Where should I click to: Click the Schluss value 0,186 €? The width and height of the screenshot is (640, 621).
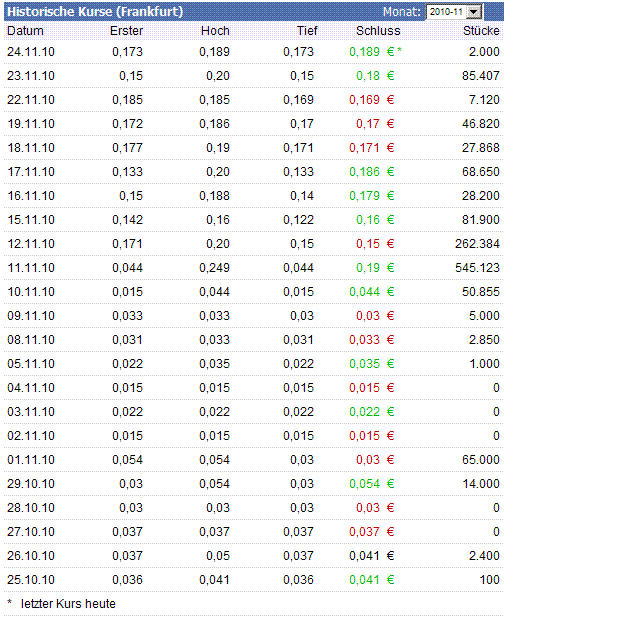coord(372,171)
